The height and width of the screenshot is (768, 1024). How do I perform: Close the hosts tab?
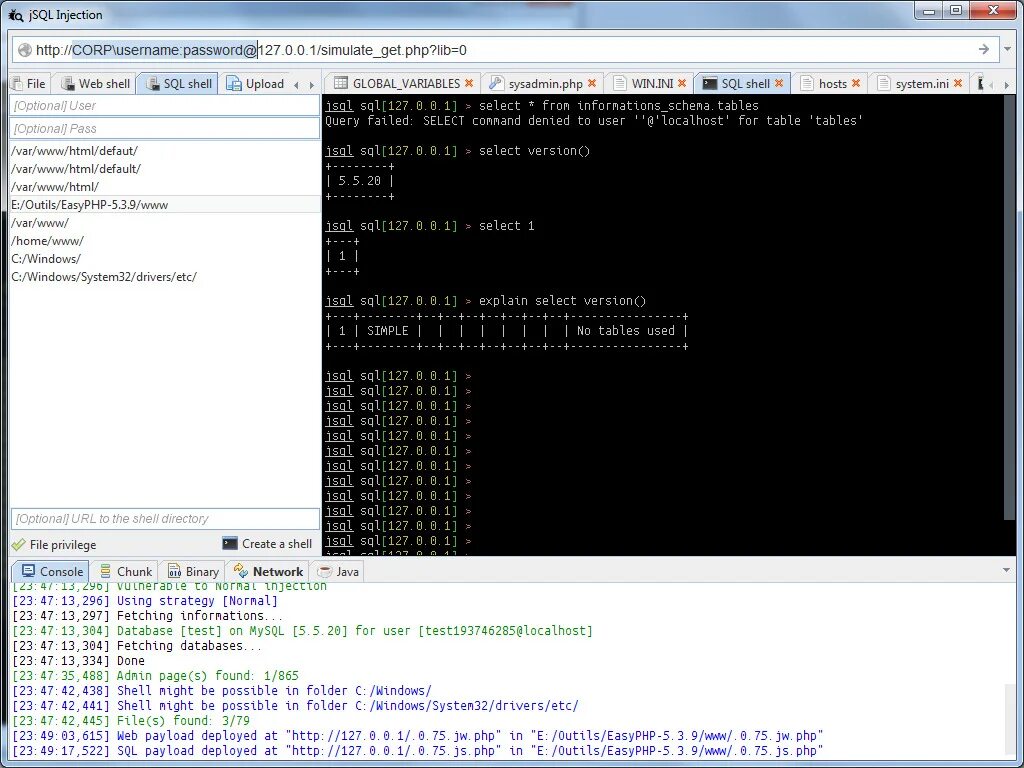point(856,83)
